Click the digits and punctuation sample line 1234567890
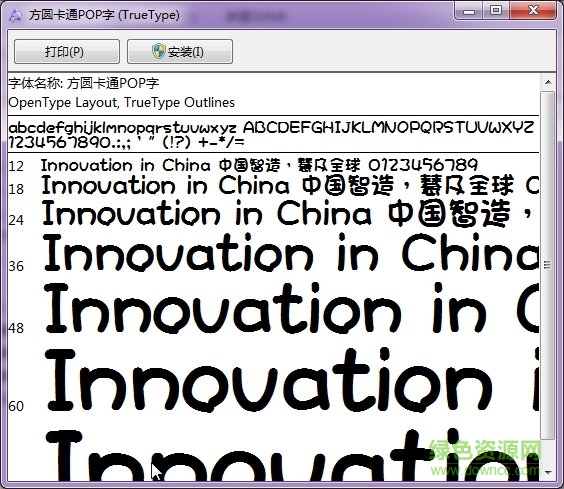The image size is (564, 489). (126, 142)
